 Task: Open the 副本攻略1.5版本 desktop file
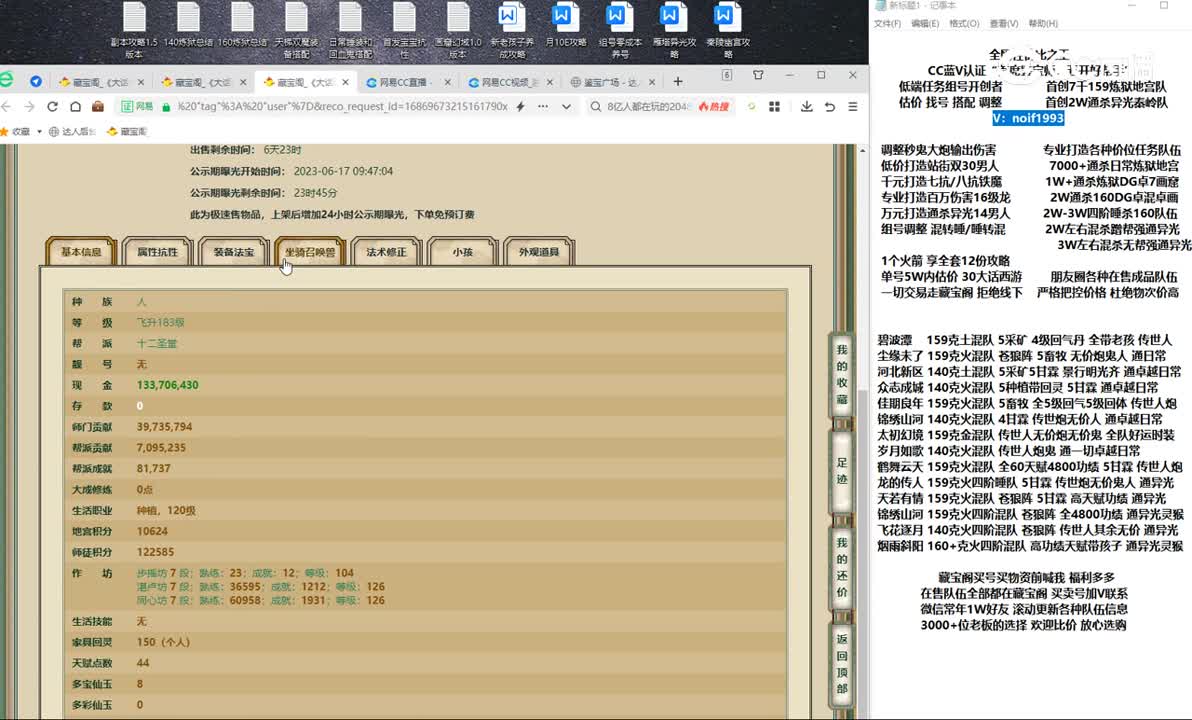coord(134,28)
